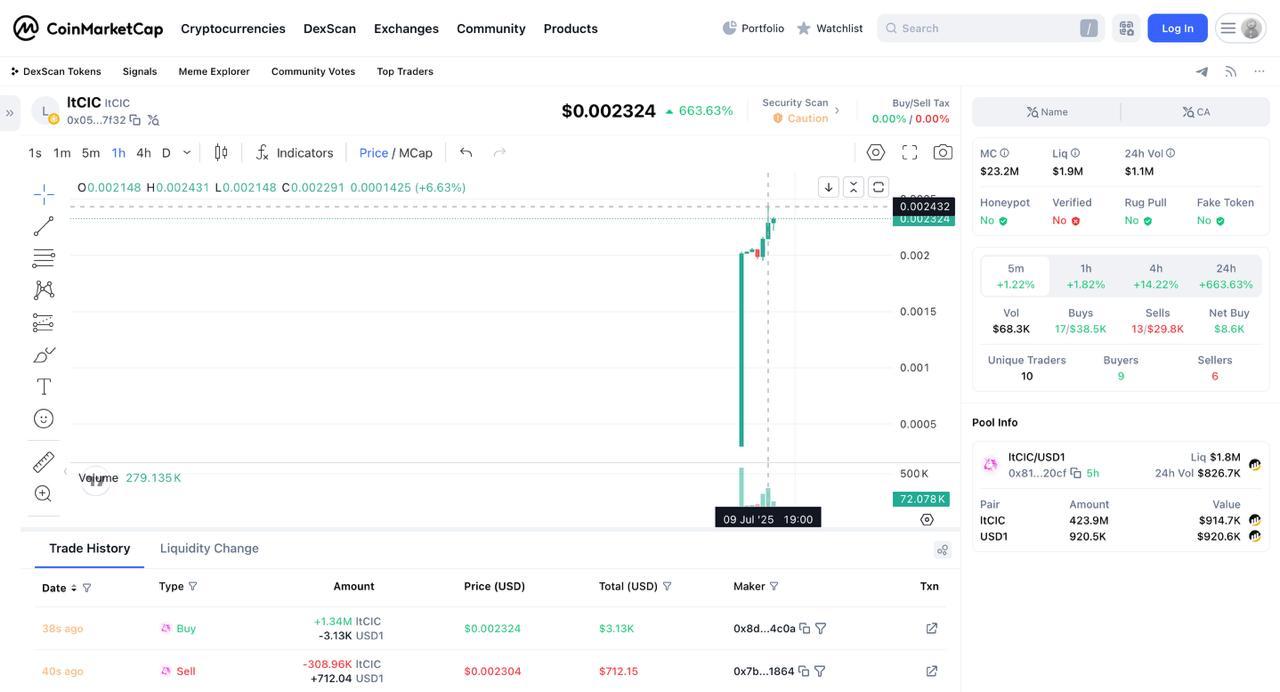
Task: Toggle between Price and MCap display
Action: coord(396,152)
